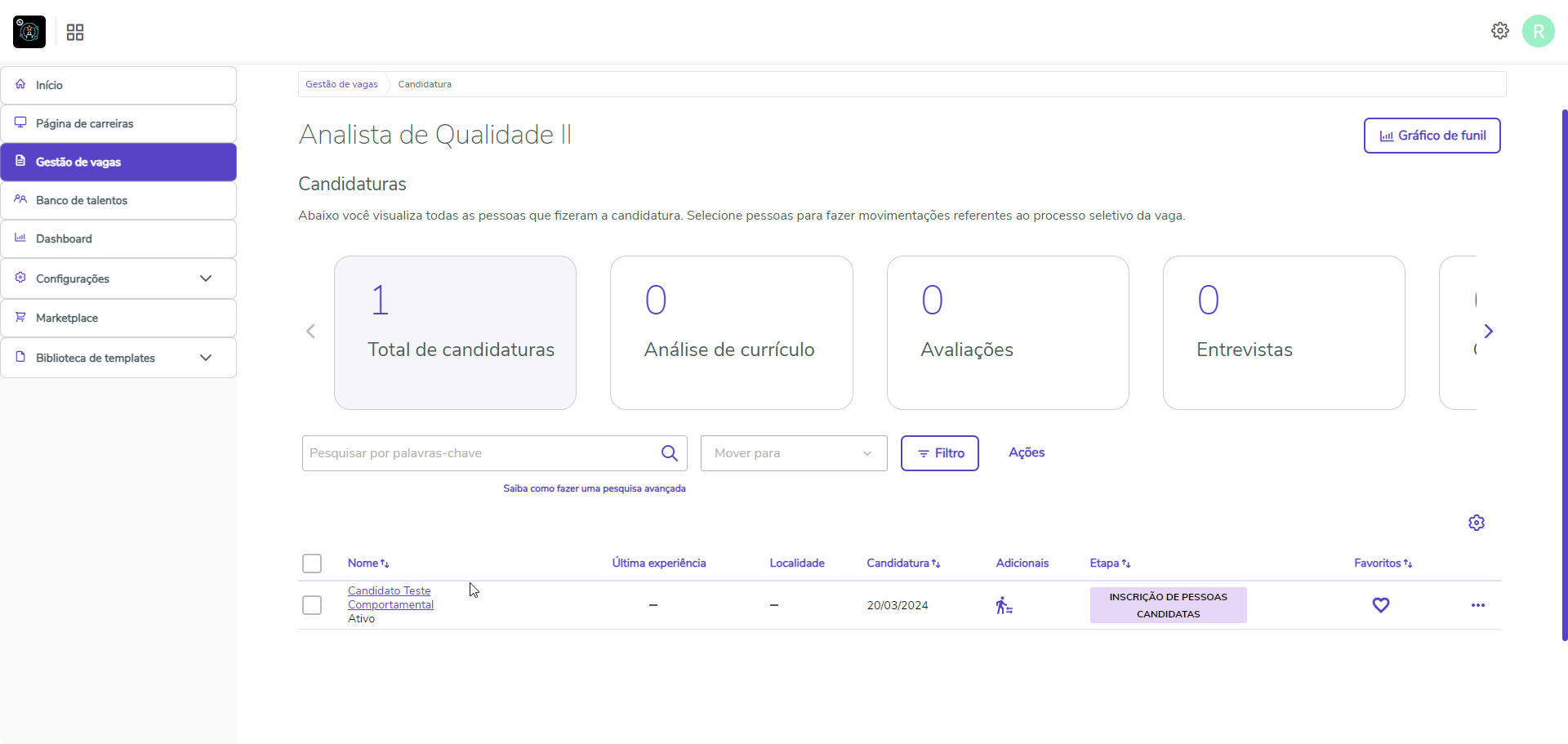The width and height of the screenshot is (1568, 744).
Task: Sort the table by Nome column
Action: [x=367, y=564]
